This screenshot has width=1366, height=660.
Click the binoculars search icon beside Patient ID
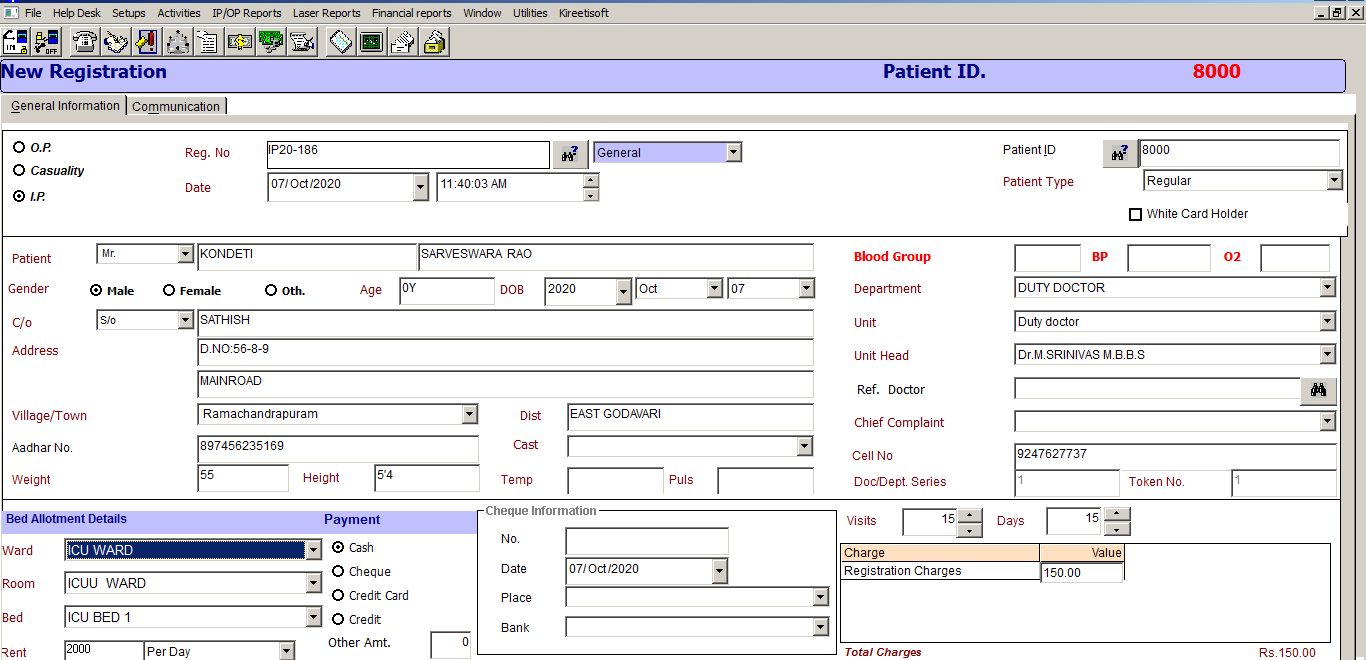(1120, 153)
